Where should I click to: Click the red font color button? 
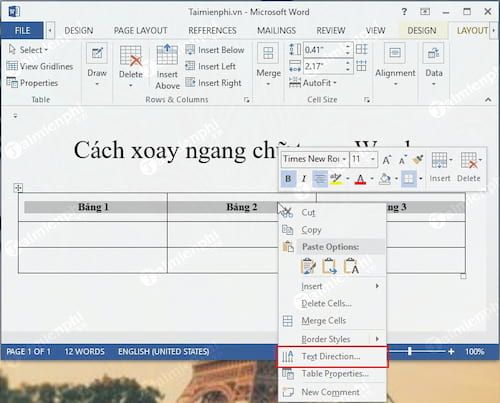click(360, 179)
